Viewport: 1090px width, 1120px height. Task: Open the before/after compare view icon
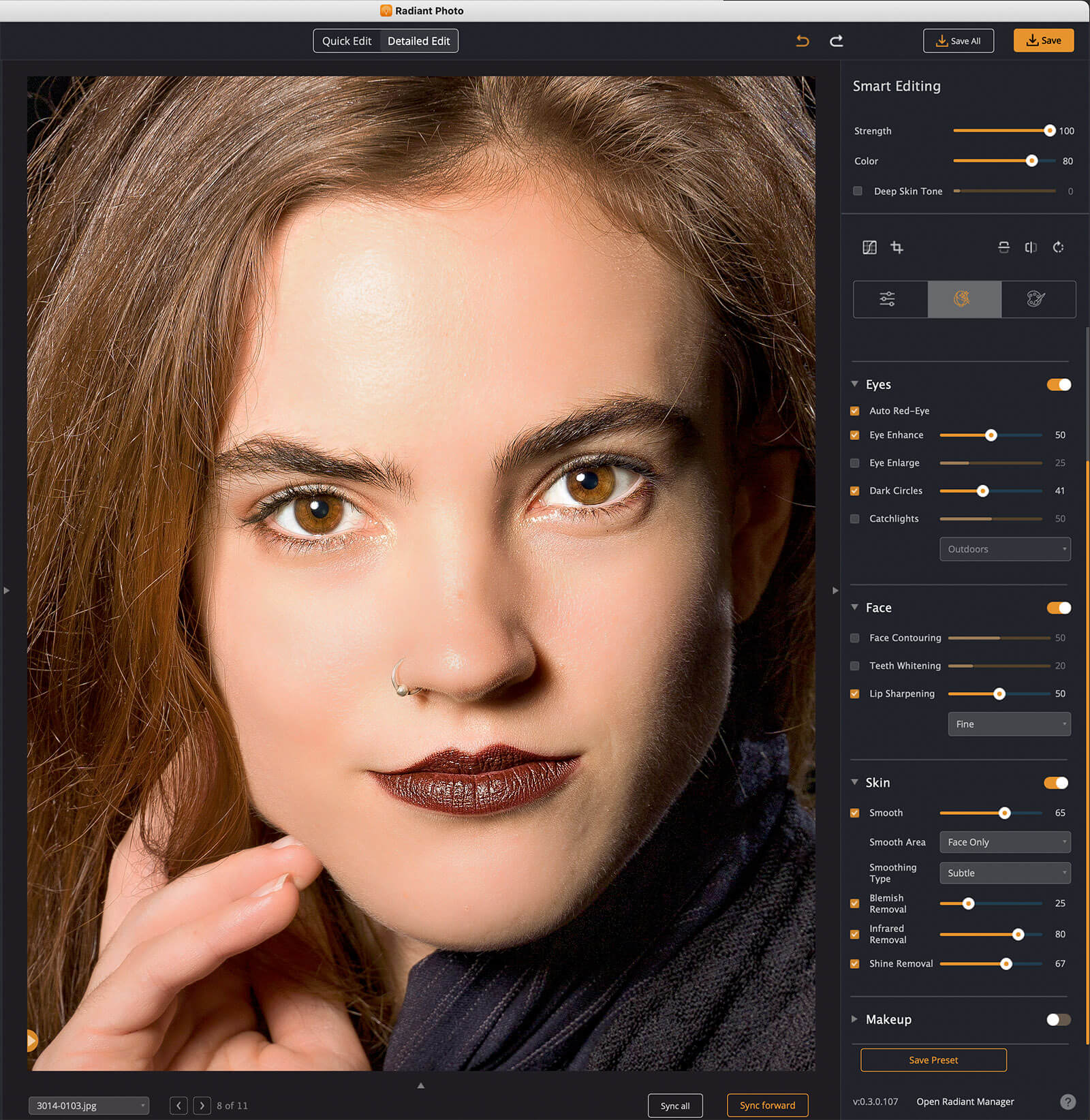(x=869, y=247)
